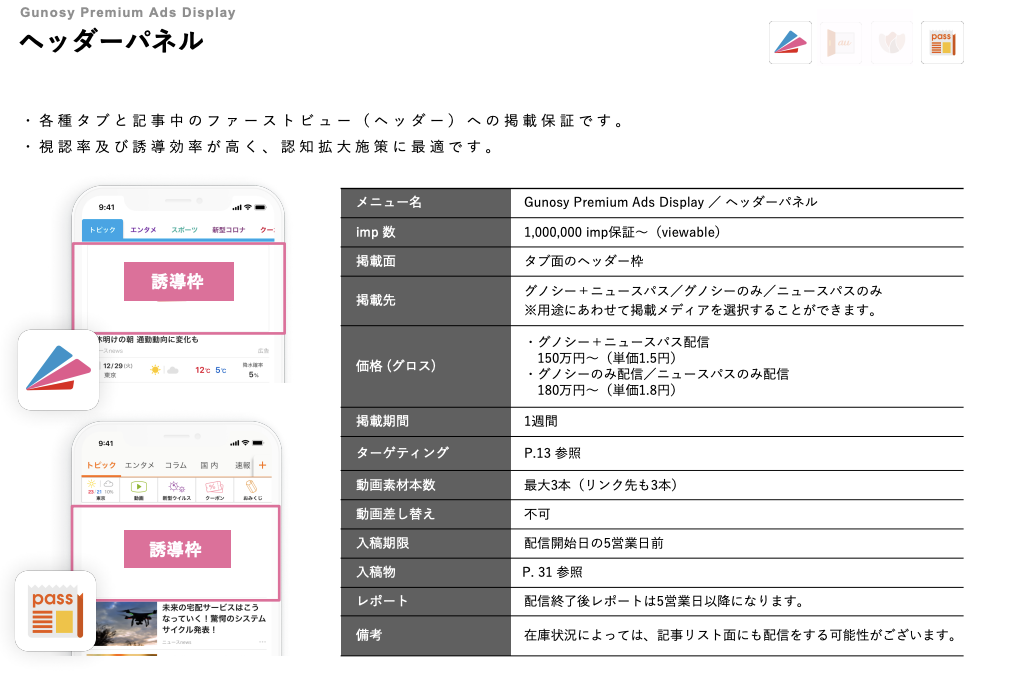Click the 誘導枠 banner in lower phone
Viewport: 1011px width, 678px height.
coord(177,550)
